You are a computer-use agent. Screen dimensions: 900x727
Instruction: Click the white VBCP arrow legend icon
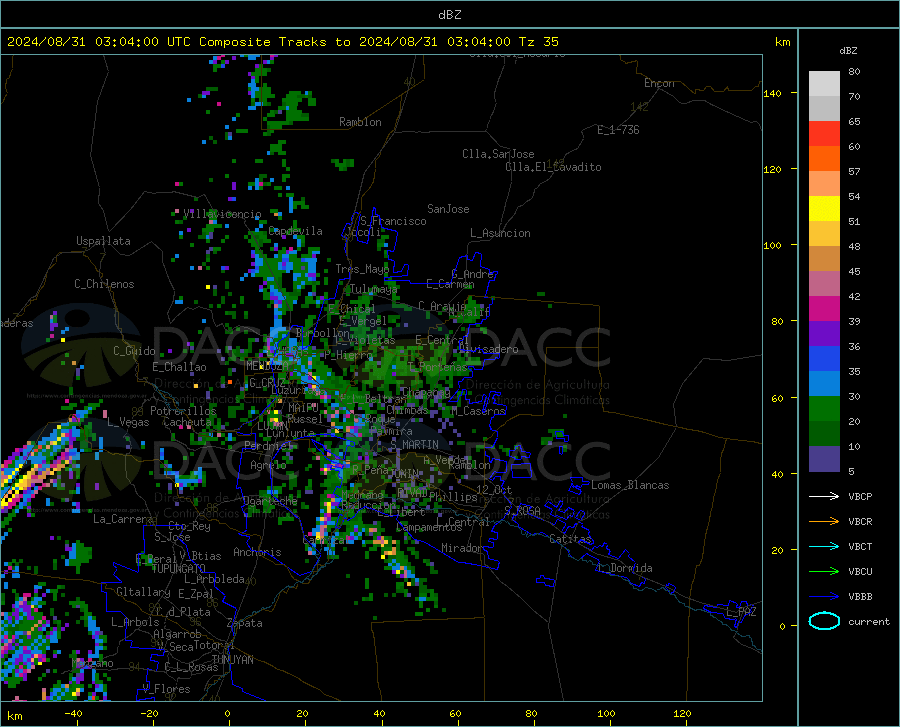coord(824,496)
